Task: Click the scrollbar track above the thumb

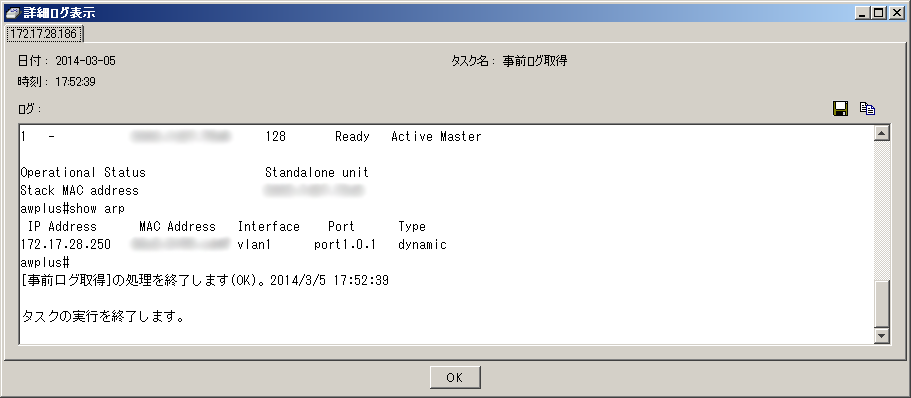Action: point(881,210)
